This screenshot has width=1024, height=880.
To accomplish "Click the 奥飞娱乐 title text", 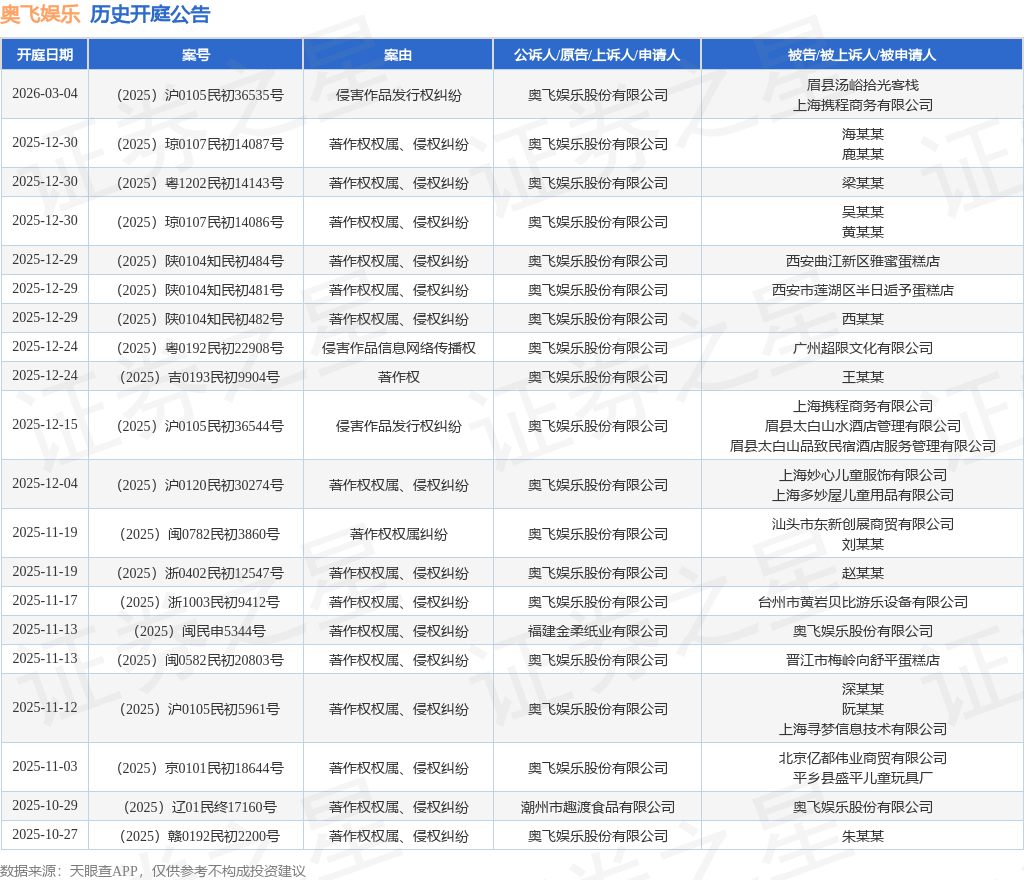I will [40, 14].
